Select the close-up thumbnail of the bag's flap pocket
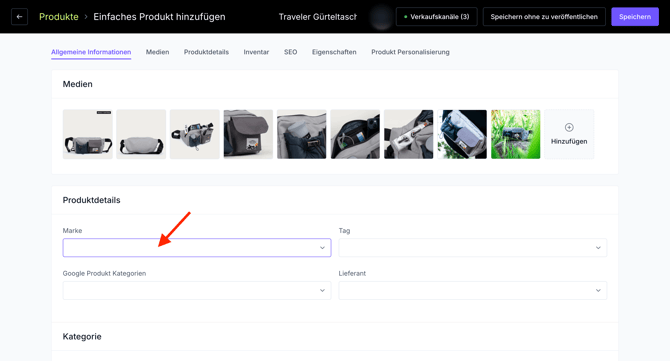Image resolution: width=670 pixels, height=361 pixels. coord(248,134)
